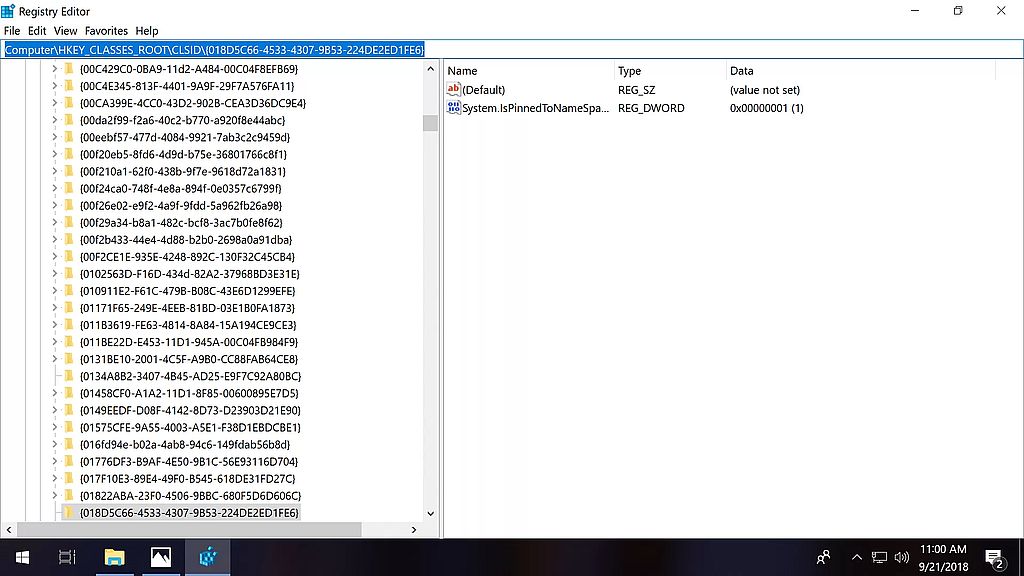The image size is (1024, 576).
Task: Click folder icon of {0149EEDF-D08F-4142-8D73-D23903D21E90}
Action: click(x=69, y=410)
